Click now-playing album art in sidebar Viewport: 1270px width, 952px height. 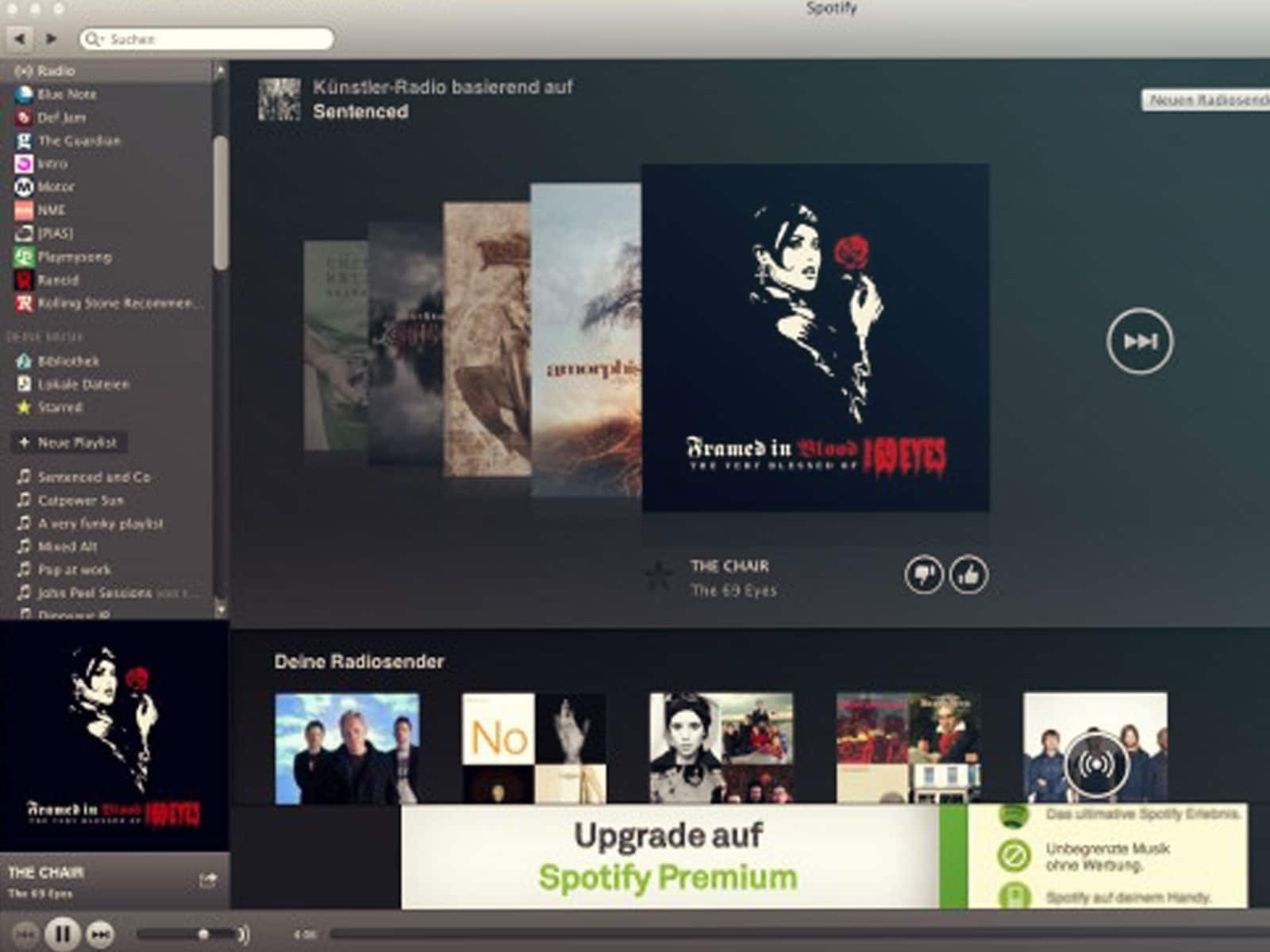[114, 737]
